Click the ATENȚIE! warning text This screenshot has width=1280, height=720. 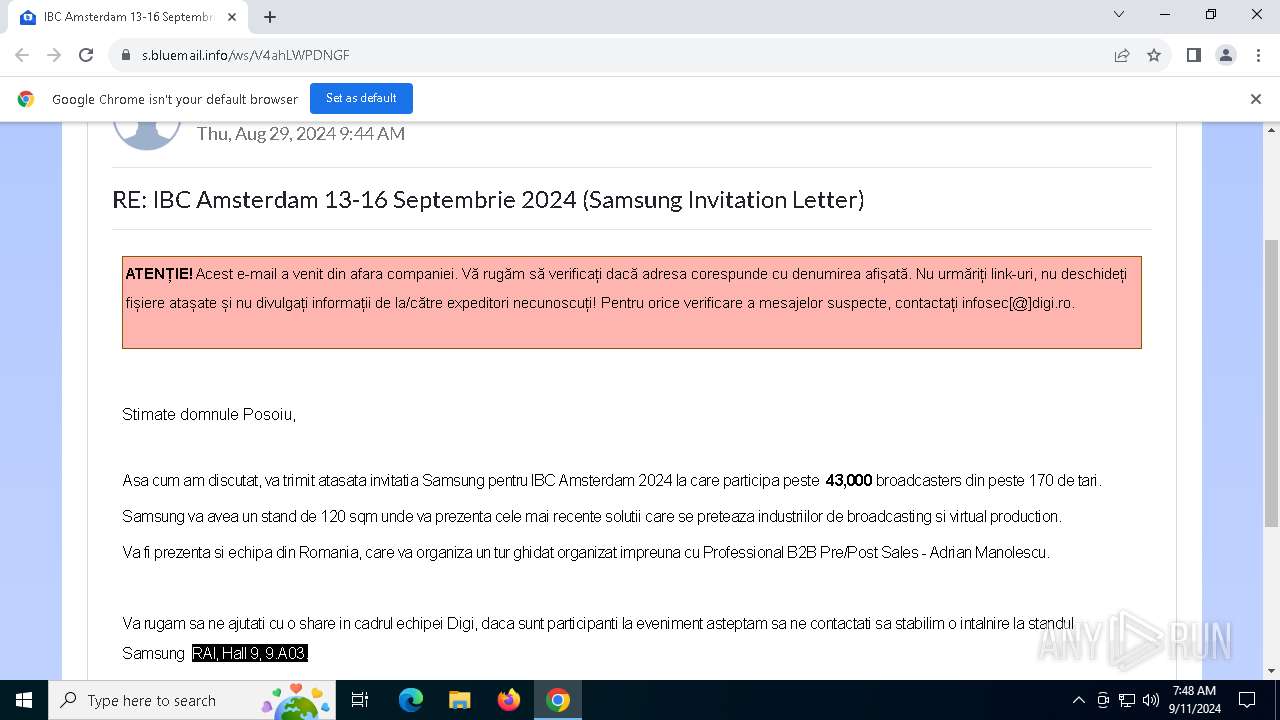tap(159, 274)
